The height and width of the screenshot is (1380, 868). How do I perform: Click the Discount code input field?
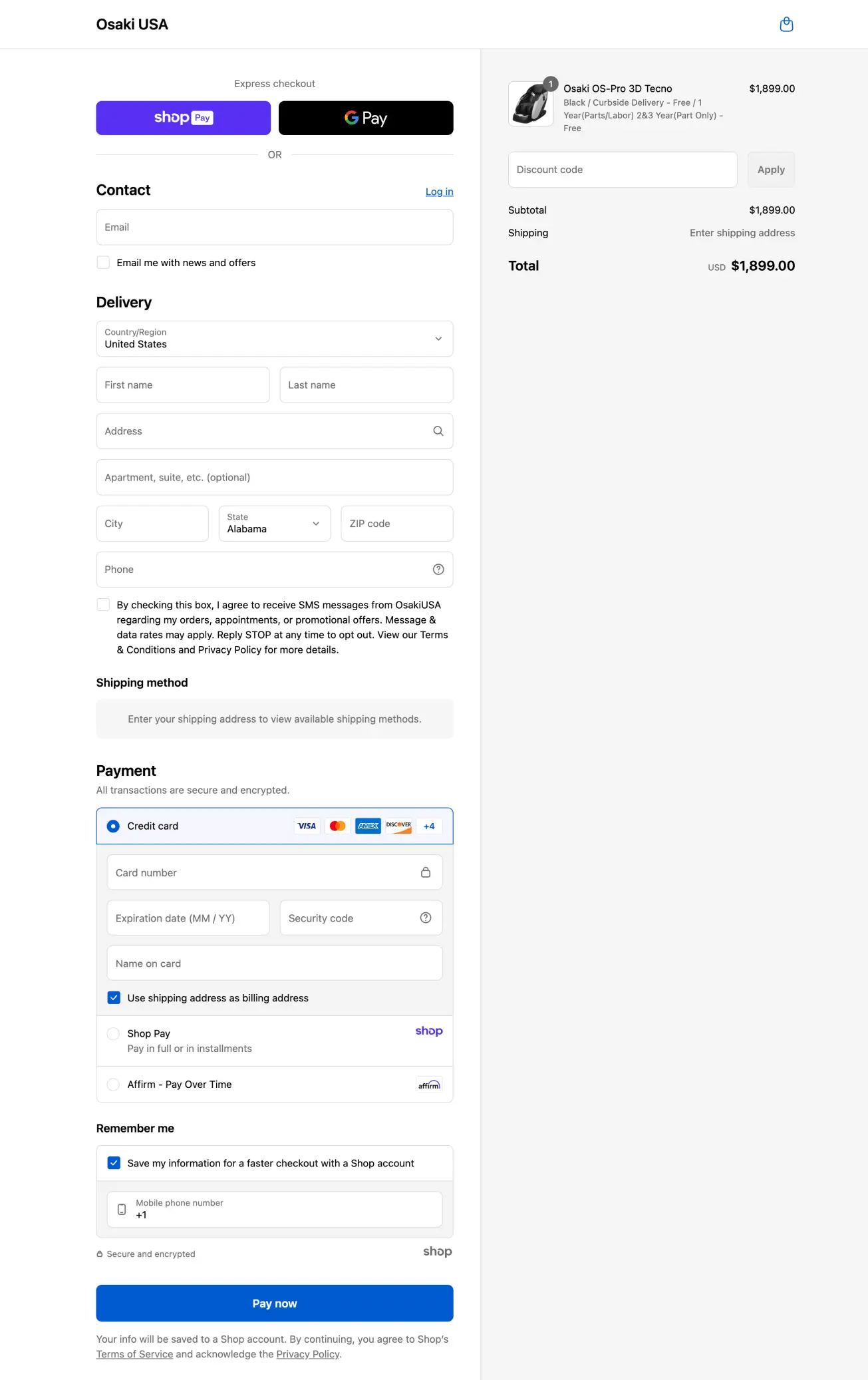click(622, 170)
